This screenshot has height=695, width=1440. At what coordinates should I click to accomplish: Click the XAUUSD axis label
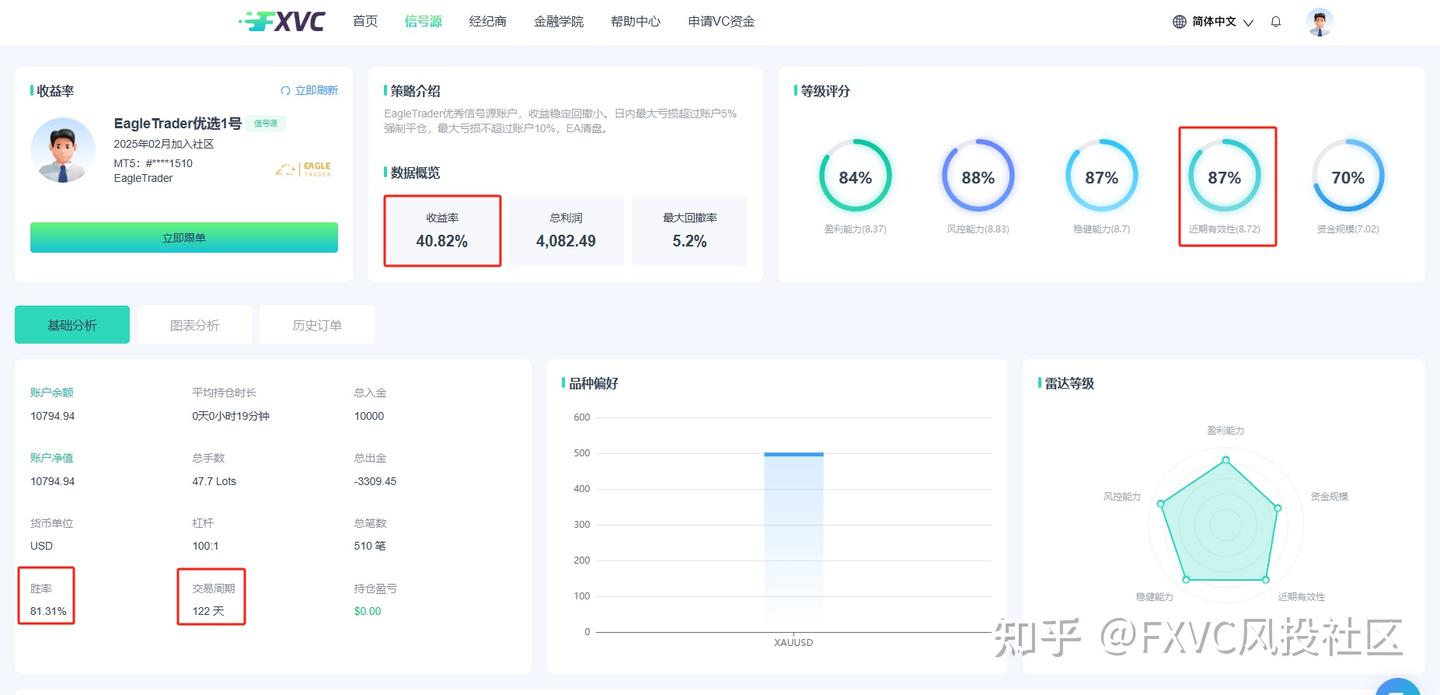(794, 643)
